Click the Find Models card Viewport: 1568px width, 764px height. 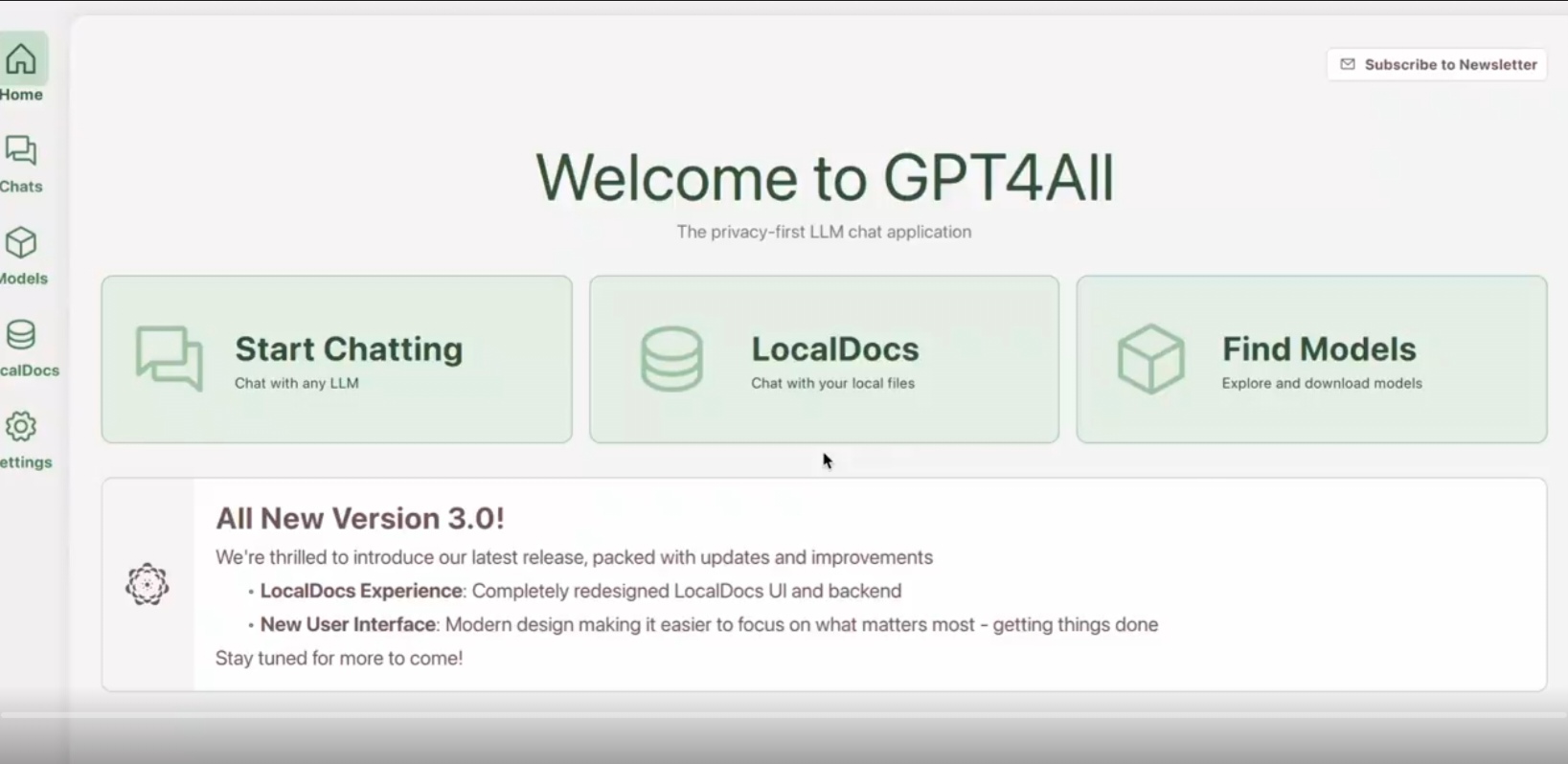click(x=1312, y=360)
